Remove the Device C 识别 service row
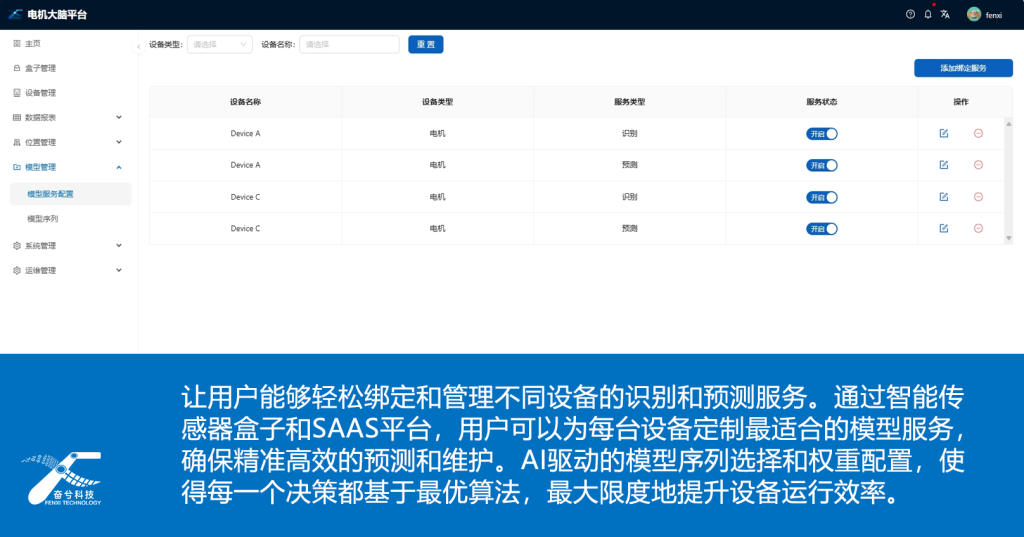The image size is (1024, 537). 978,197
